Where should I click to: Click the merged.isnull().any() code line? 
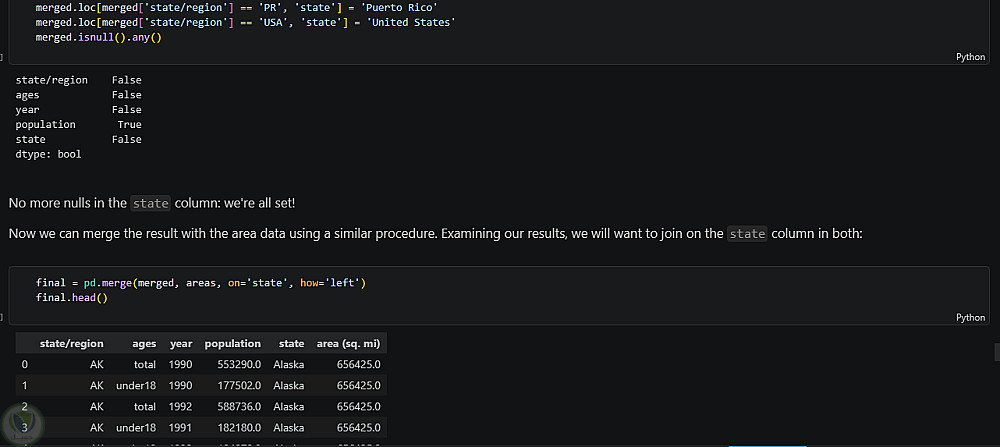coord(98,37)
